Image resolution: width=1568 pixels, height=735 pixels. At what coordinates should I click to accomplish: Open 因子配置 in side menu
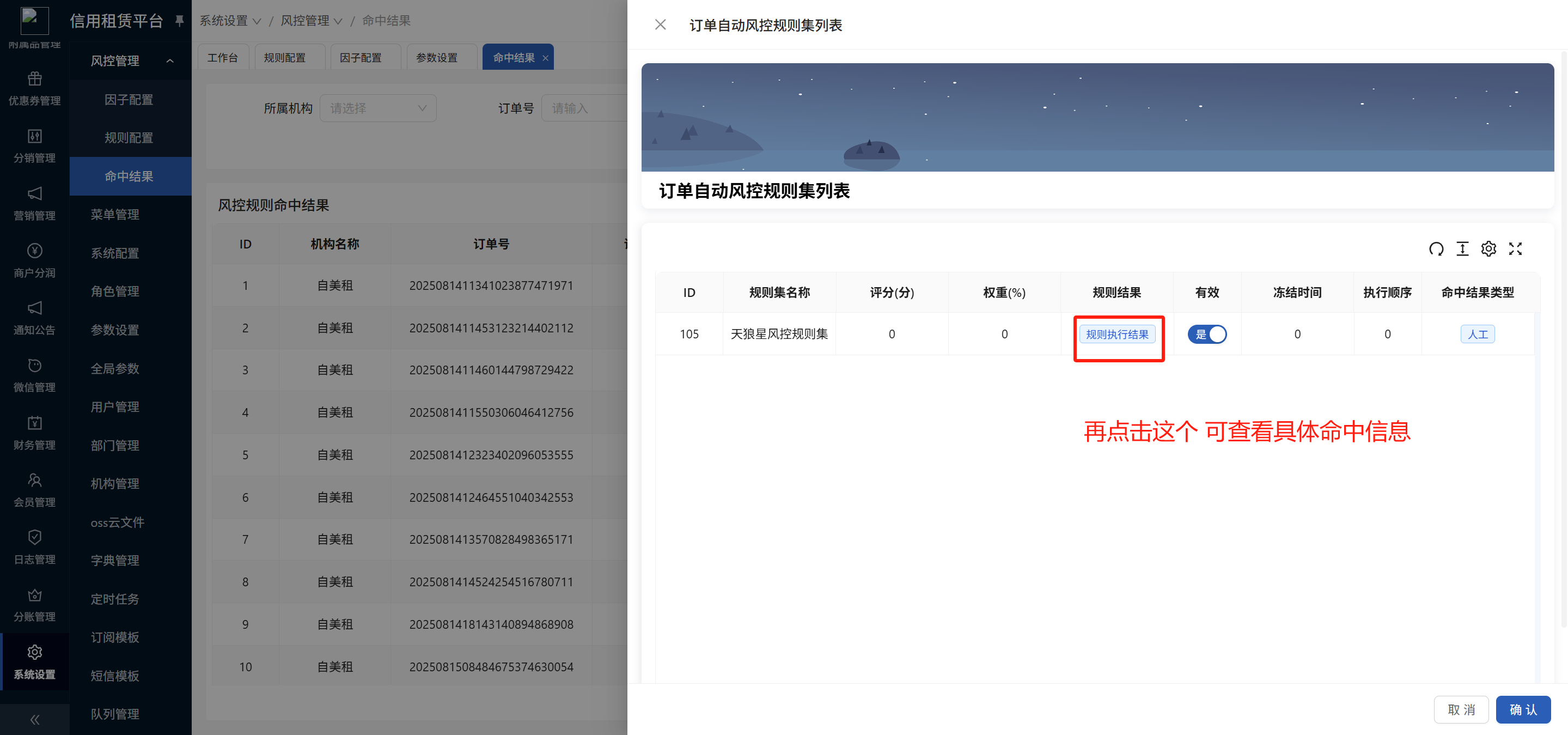tap(129, 99)
